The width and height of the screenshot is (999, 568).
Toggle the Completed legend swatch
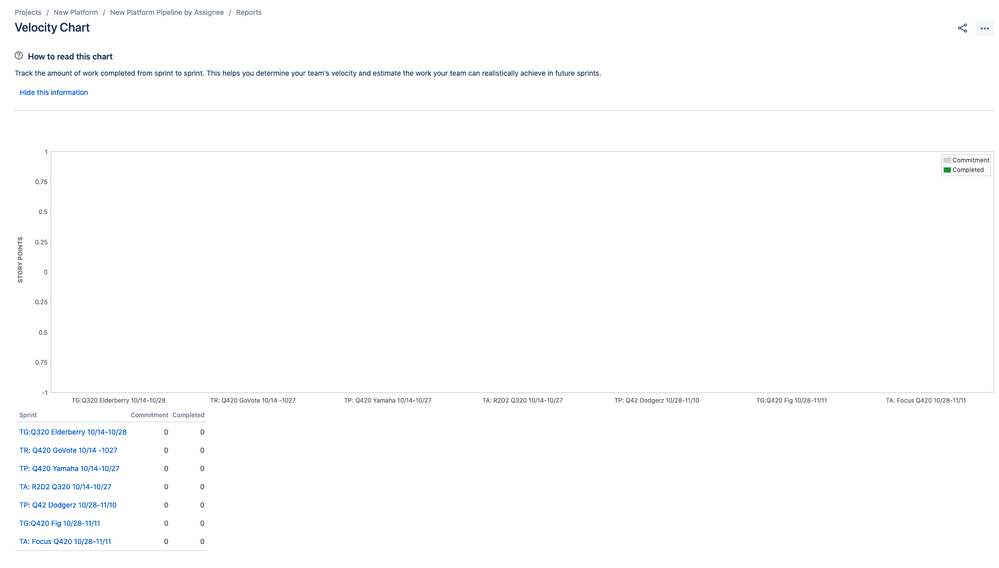point(947,170)
